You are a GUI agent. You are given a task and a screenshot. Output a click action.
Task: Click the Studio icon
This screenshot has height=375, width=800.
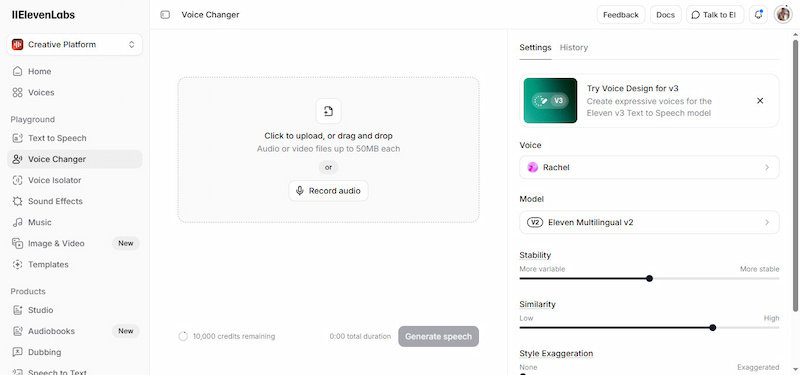pos(17,310)
